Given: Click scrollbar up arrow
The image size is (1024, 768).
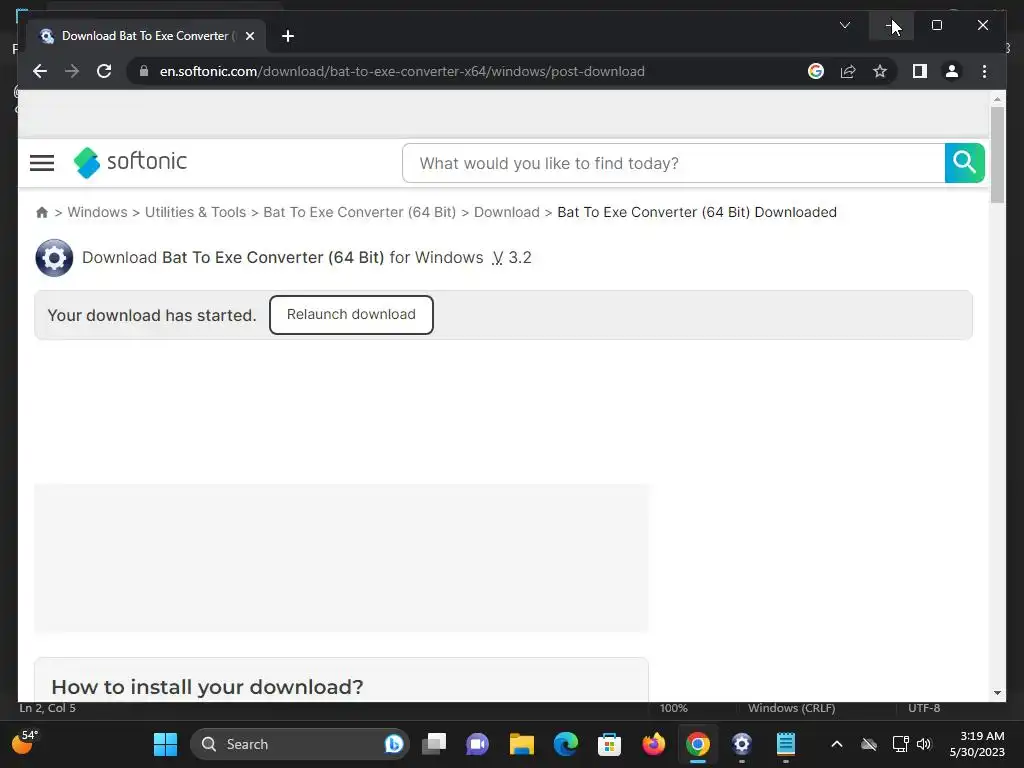Looking at the screenshot, I should click(x=997, y=99).
